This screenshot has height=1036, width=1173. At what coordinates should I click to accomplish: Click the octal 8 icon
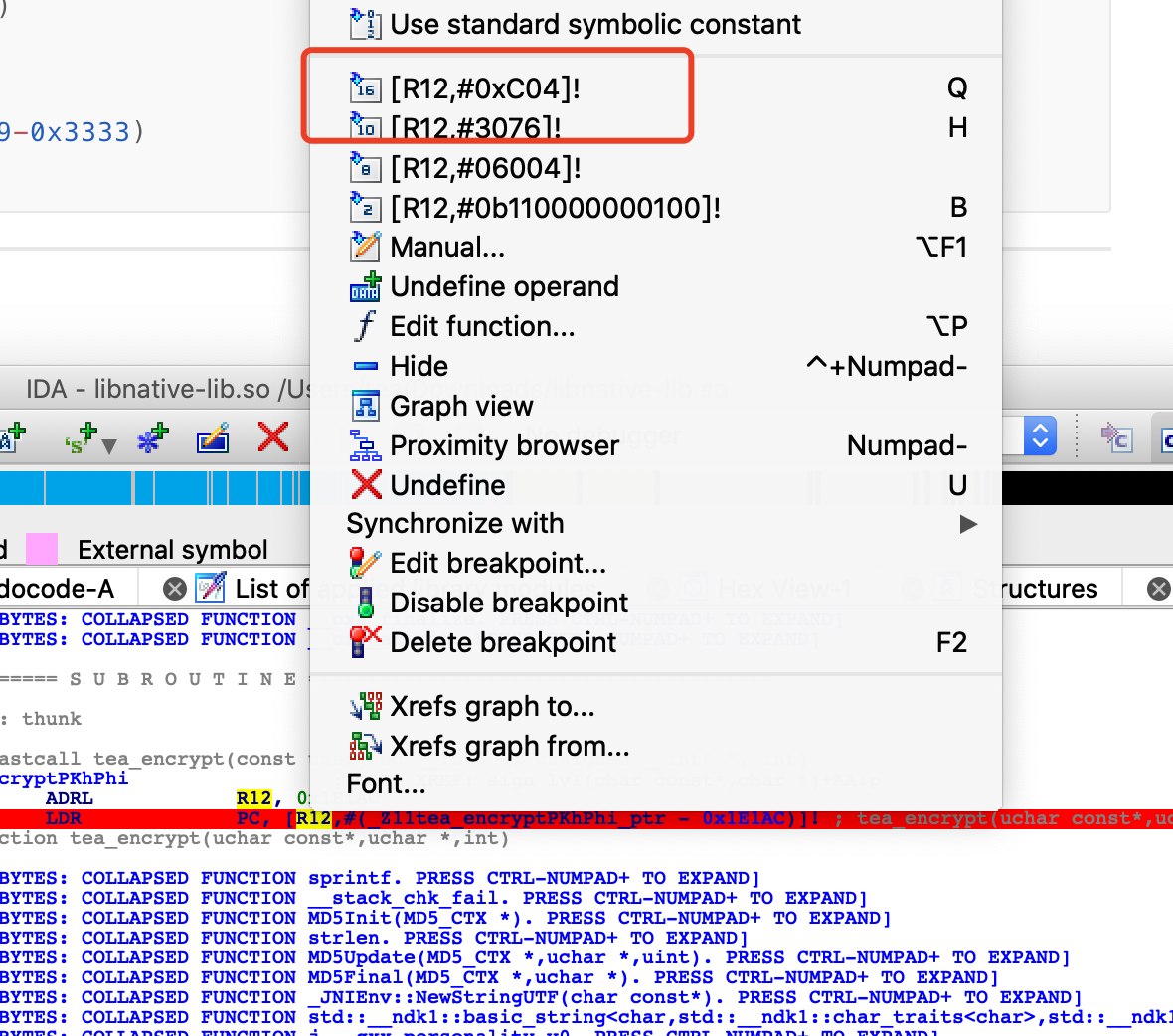[366, 168]
